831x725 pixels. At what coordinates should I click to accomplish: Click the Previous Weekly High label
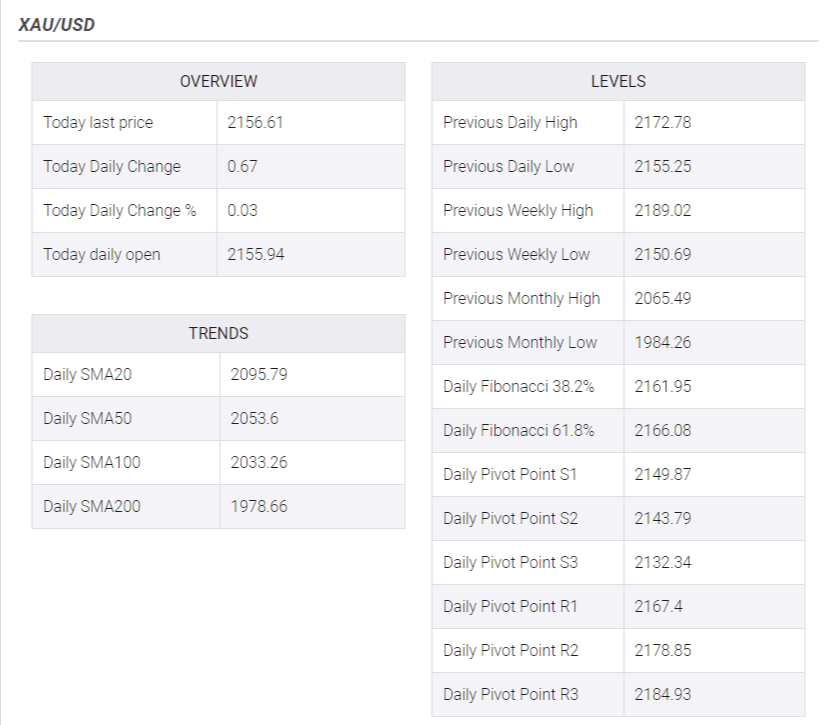tap(518, 211)
